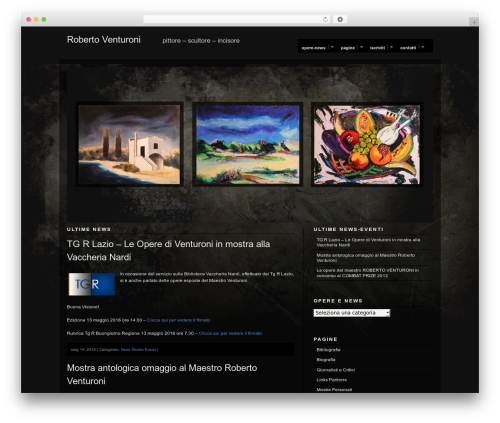Viewport: 500px width, 423px height.
Task: Click the 'OPERE E NEWS' sidebar heading
Action: pos(338,301)
